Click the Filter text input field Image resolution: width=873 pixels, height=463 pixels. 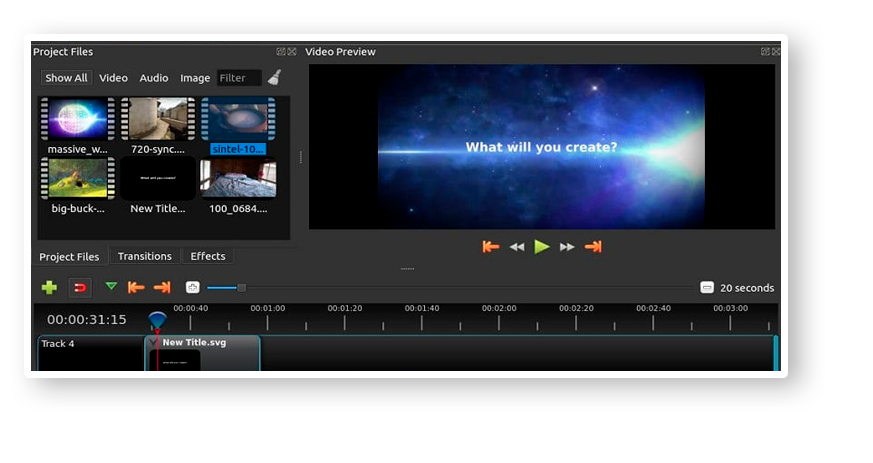239,78
